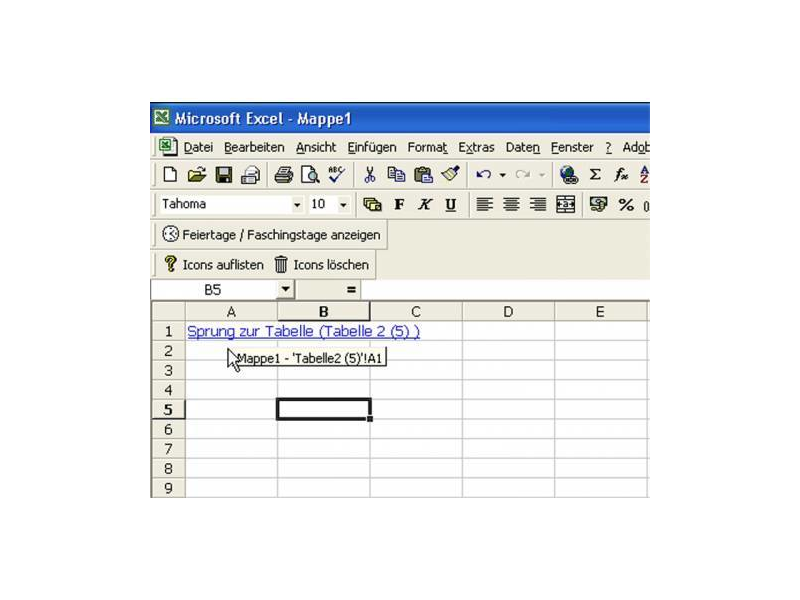Toggle italic K formatting
Screen dimensions: 800x600
tap(424, 205)
